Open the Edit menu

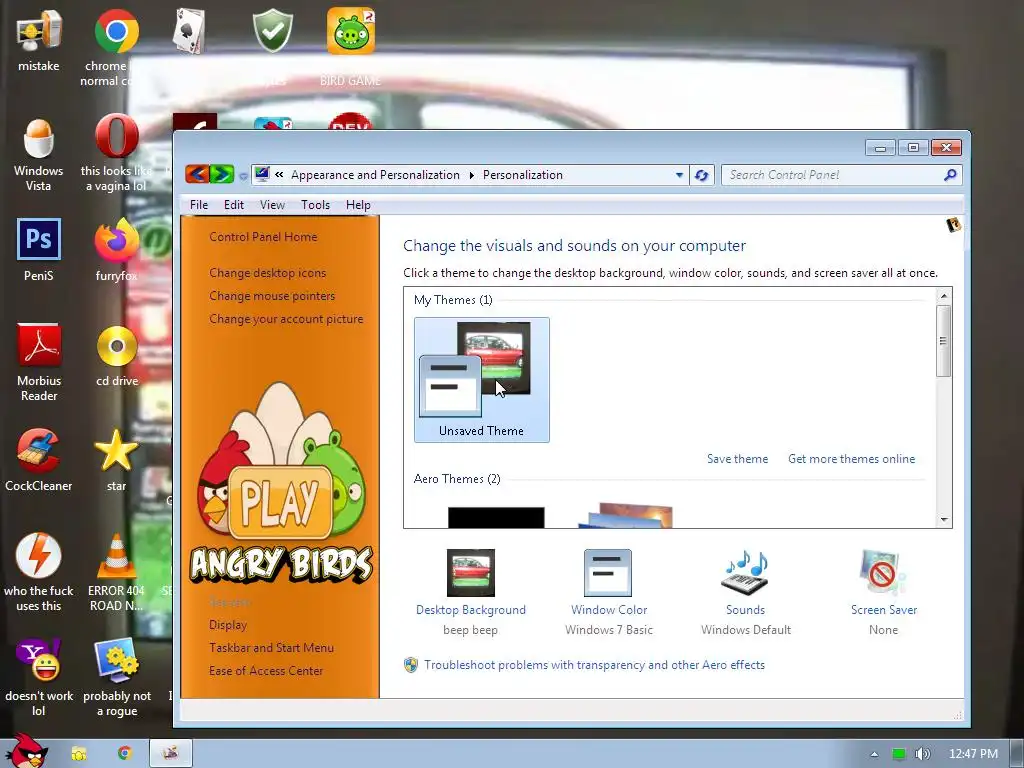tap(234, 205)
